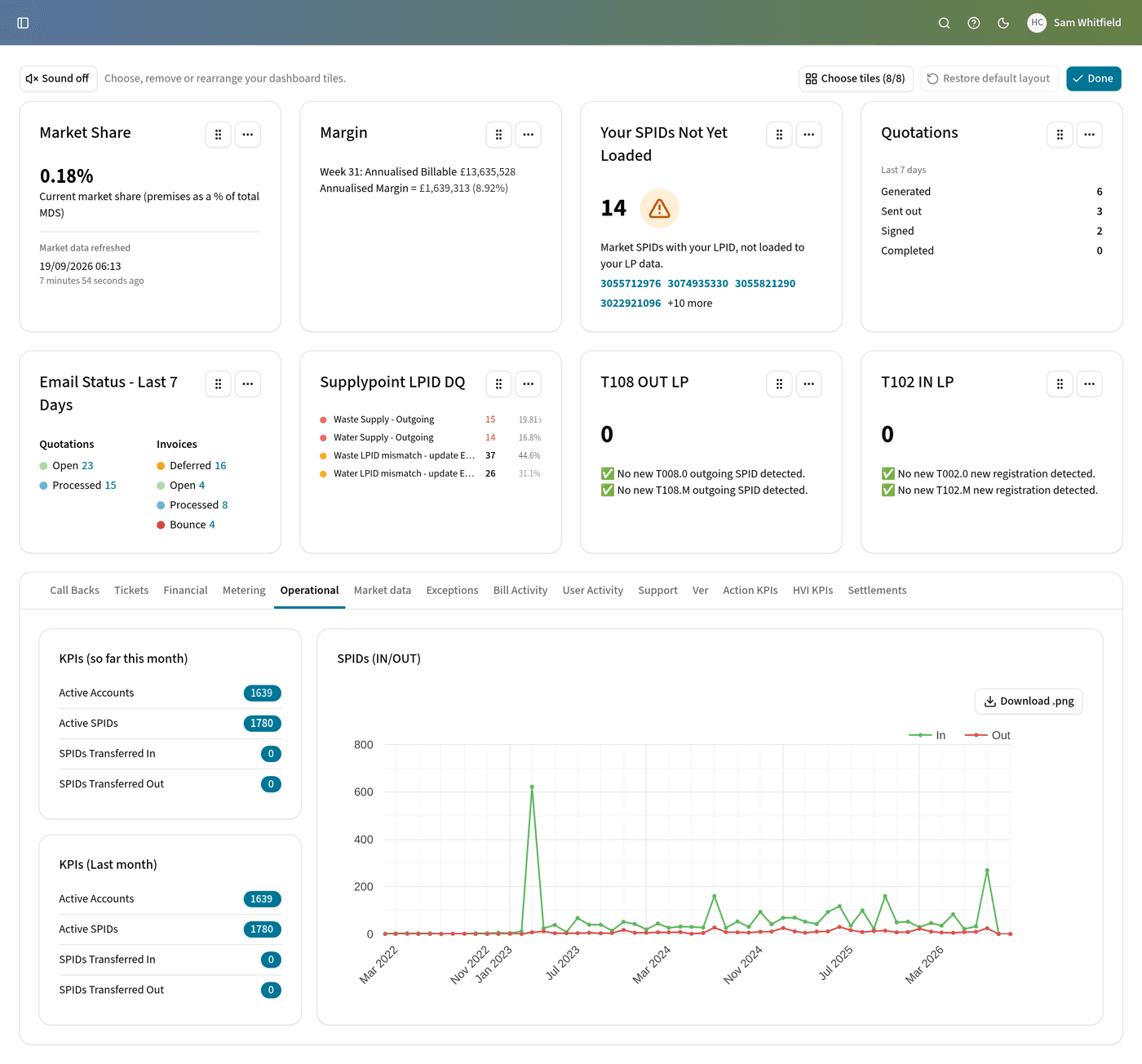Toggle the In series in chart legend
This screenshot has height=1064, width=1142.
(927, 736)
